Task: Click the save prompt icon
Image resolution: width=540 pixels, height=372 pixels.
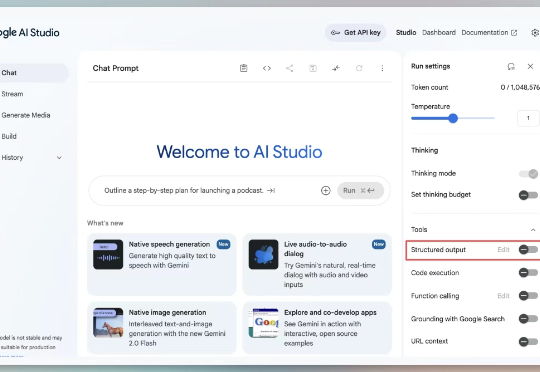Action: coord(313,68)
